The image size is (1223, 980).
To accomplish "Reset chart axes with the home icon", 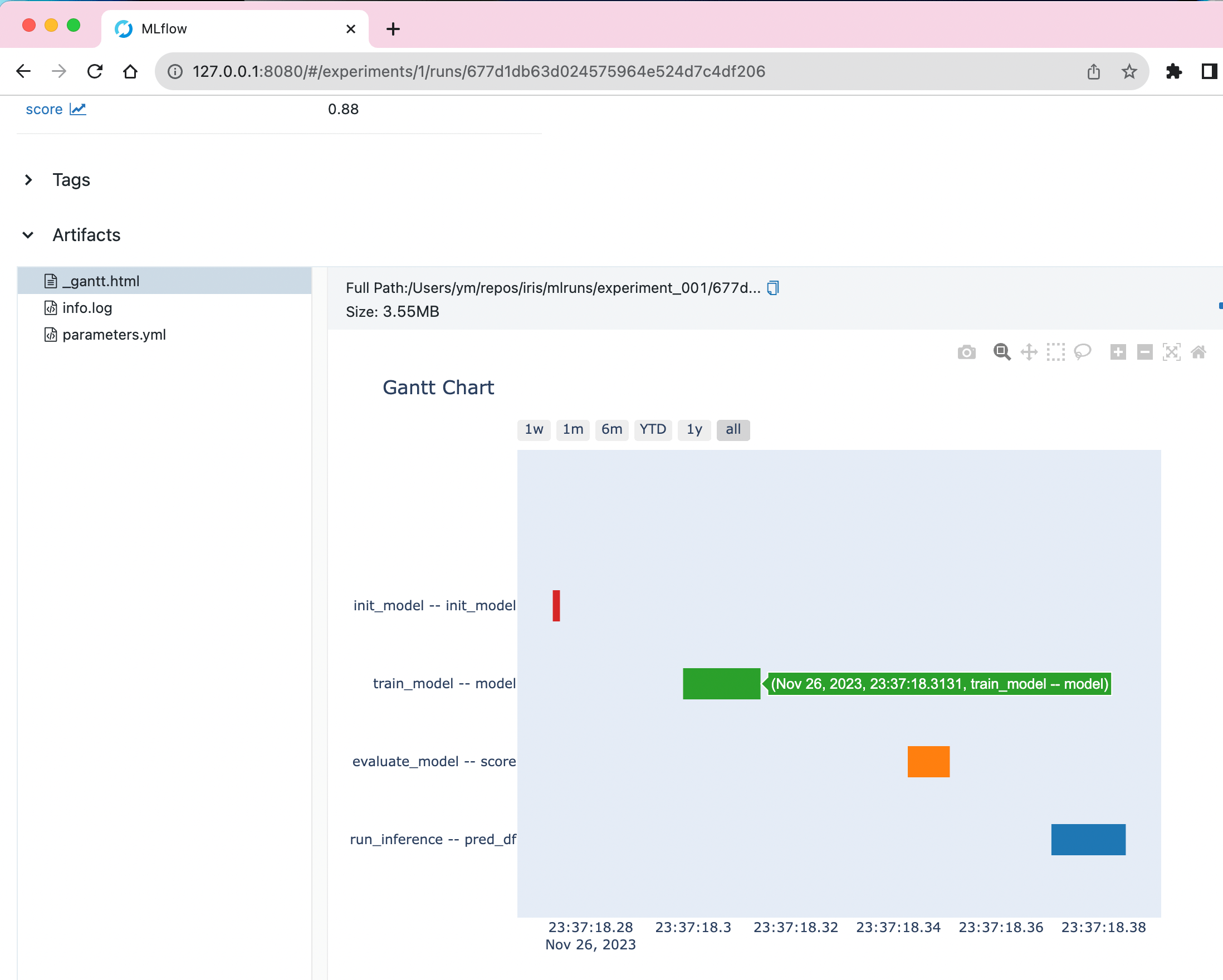I will 1198,351.
